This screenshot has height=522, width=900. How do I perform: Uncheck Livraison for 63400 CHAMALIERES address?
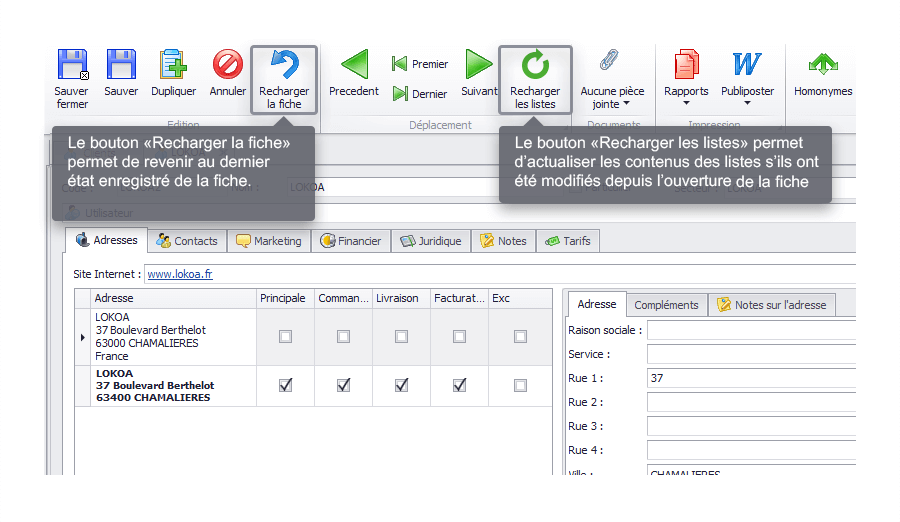(x=401, y=385)
